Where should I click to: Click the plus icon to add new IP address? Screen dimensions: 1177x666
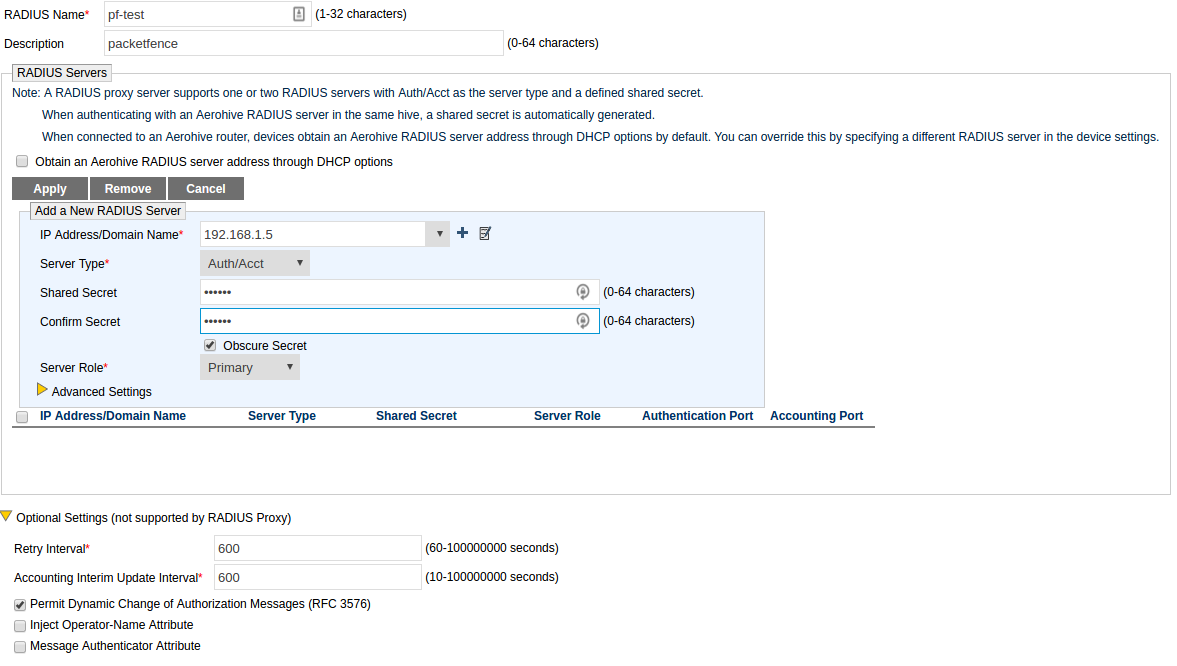tap(462, 233)
